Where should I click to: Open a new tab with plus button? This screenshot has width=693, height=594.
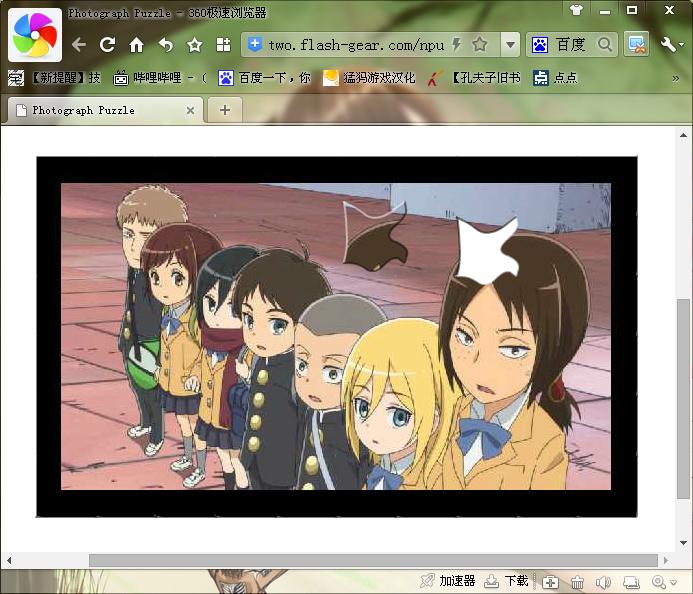(225, 110)
